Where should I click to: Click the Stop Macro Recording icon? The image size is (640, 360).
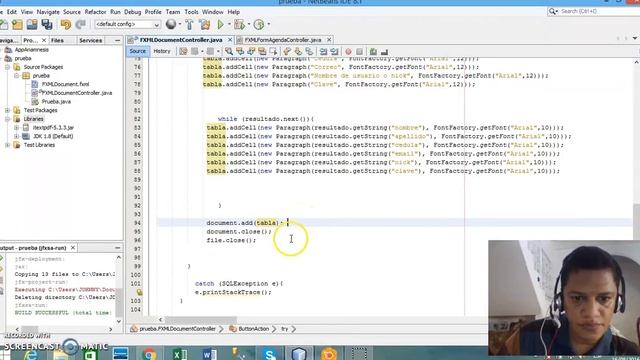[x=359, y=51]
